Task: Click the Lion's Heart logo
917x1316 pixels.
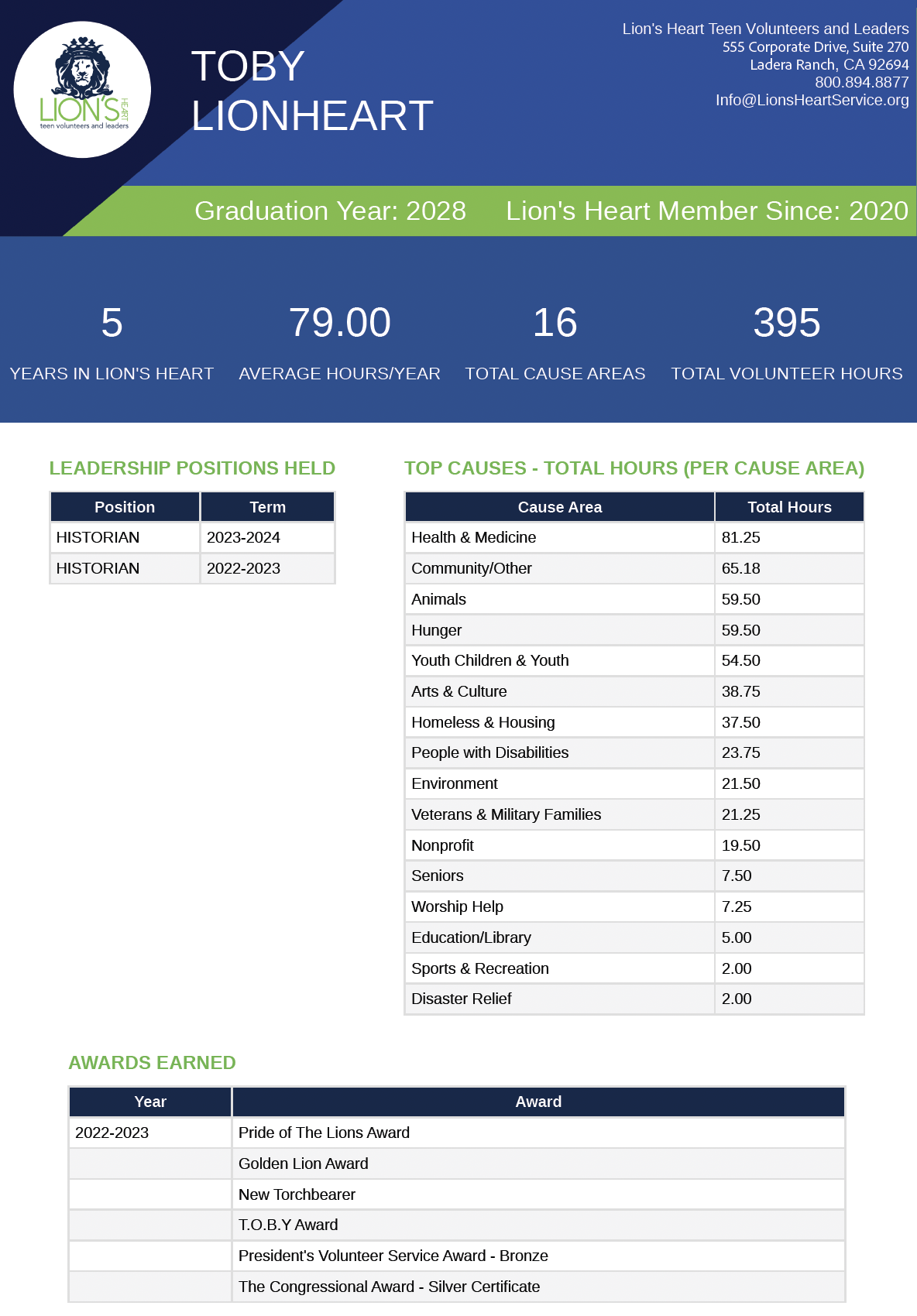Action: 82,90
